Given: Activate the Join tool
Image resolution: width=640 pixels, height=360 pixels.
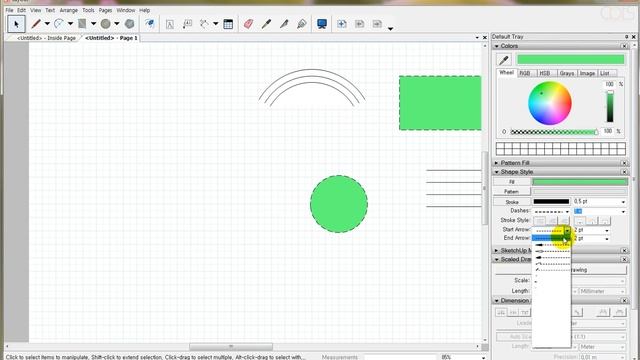Looking at the screenshot, I should [302, 24].
